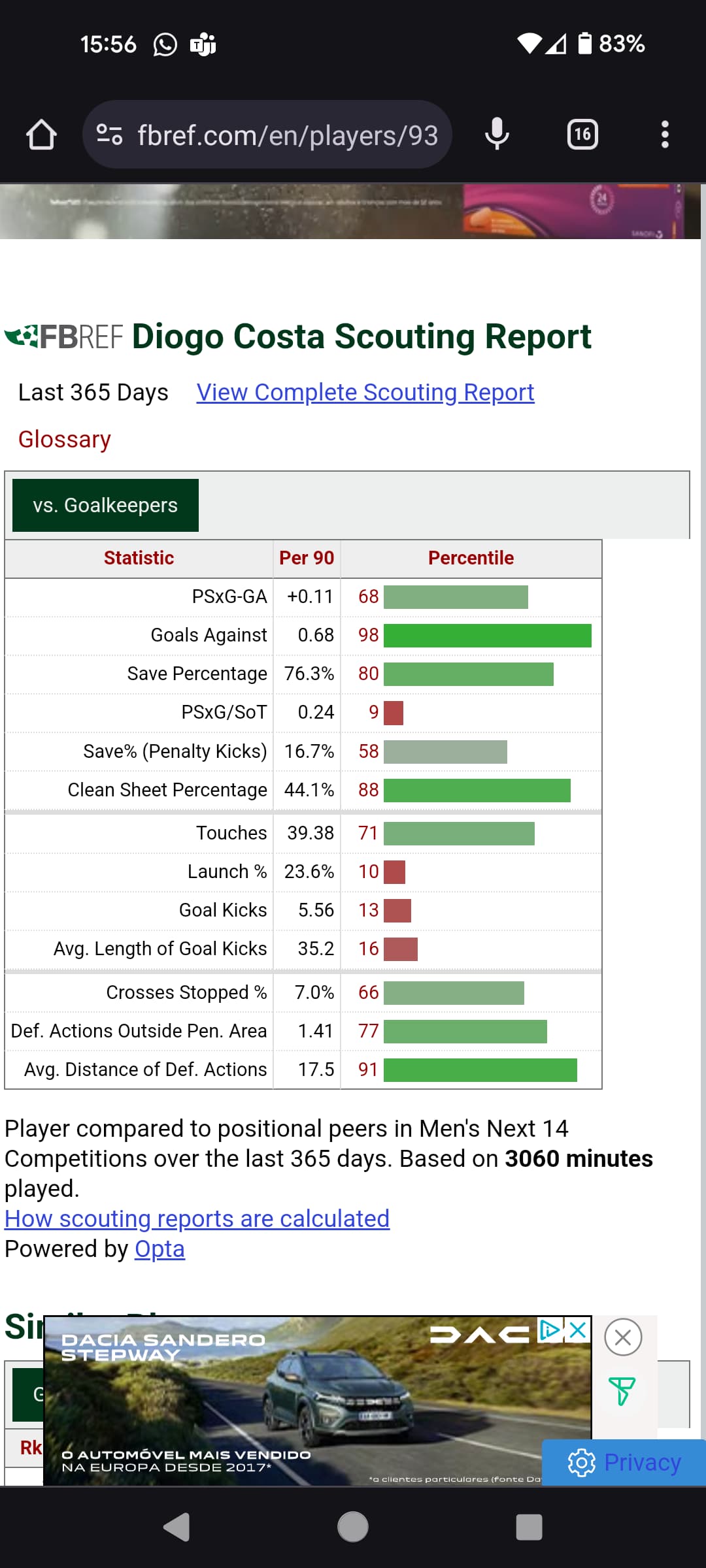Open the tab switcher showing 16 tabs
This screenshot has height=1568, width=706.
click(582, 135)
